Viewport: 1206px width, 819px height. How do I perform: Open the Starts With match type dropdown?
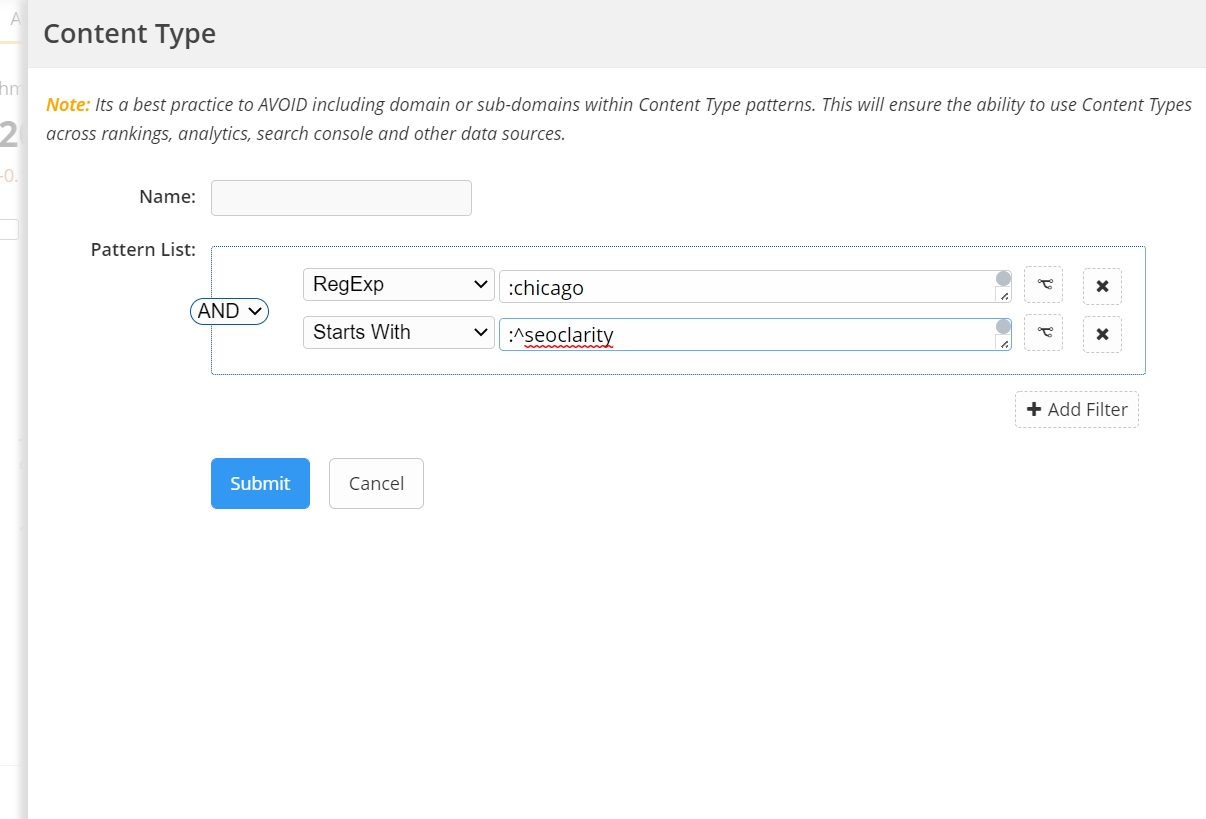398,332
